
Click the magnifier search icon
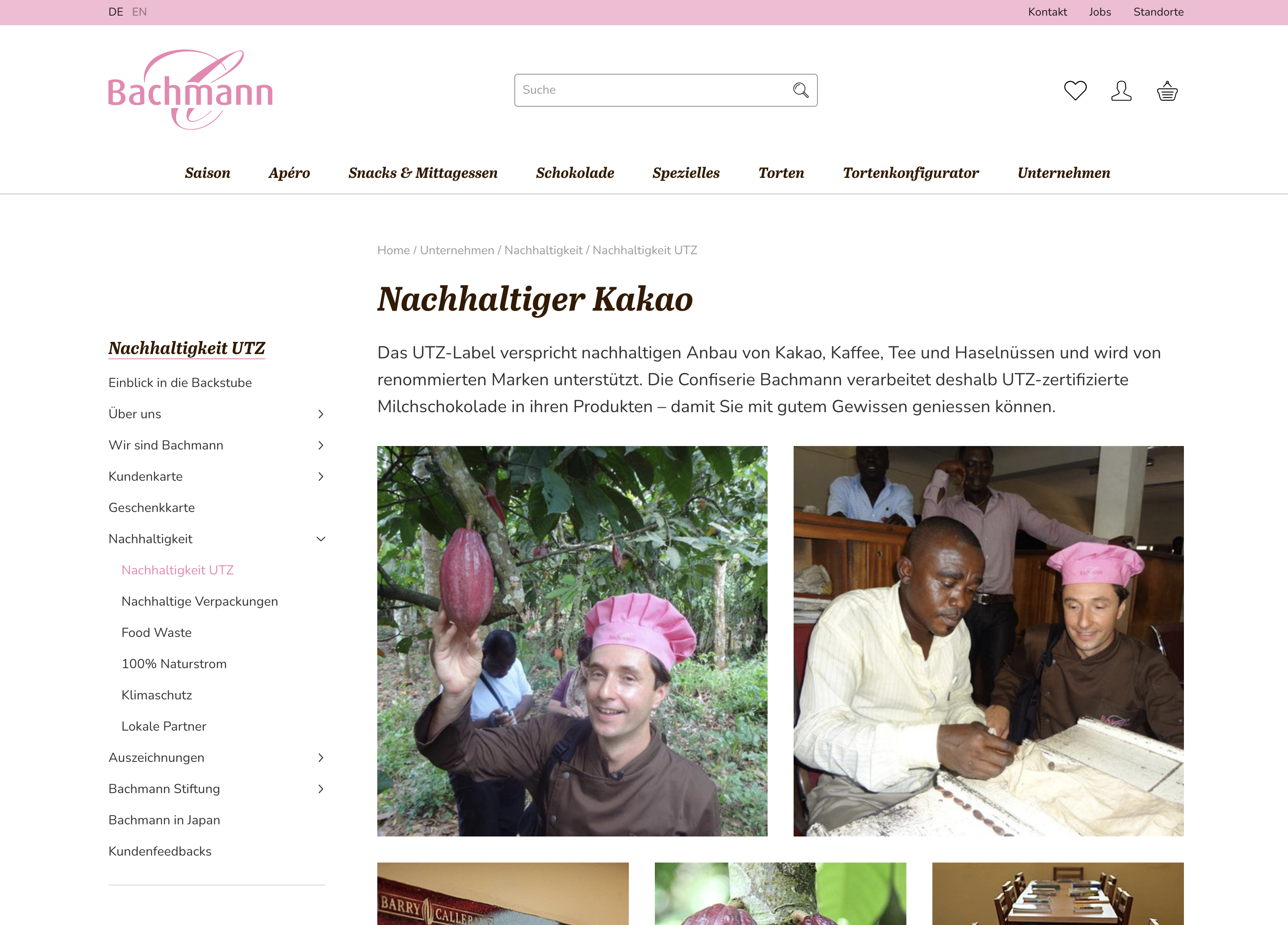pyautogui.click(x=801, y=90)
